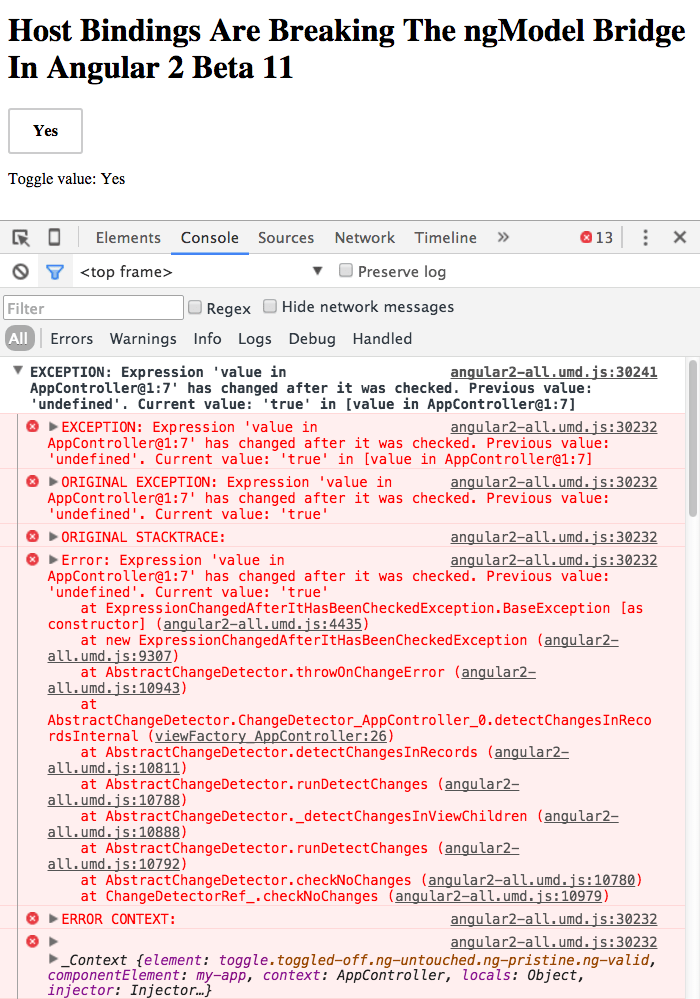Click error icon beside ERROR CONTEXT row
700x999 pixels.
[32, 919]
